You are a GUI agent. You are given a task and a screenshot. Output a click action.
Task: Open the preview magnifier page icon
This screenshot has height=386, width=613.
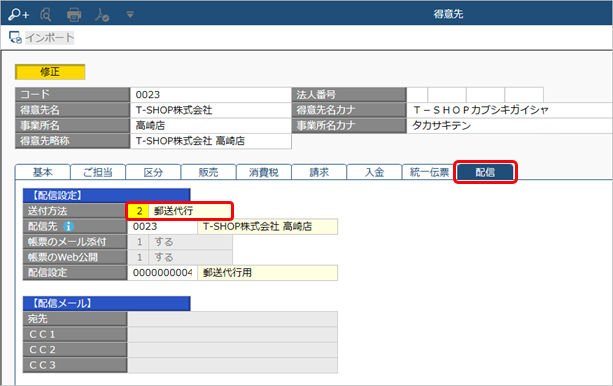click(46, 14)
